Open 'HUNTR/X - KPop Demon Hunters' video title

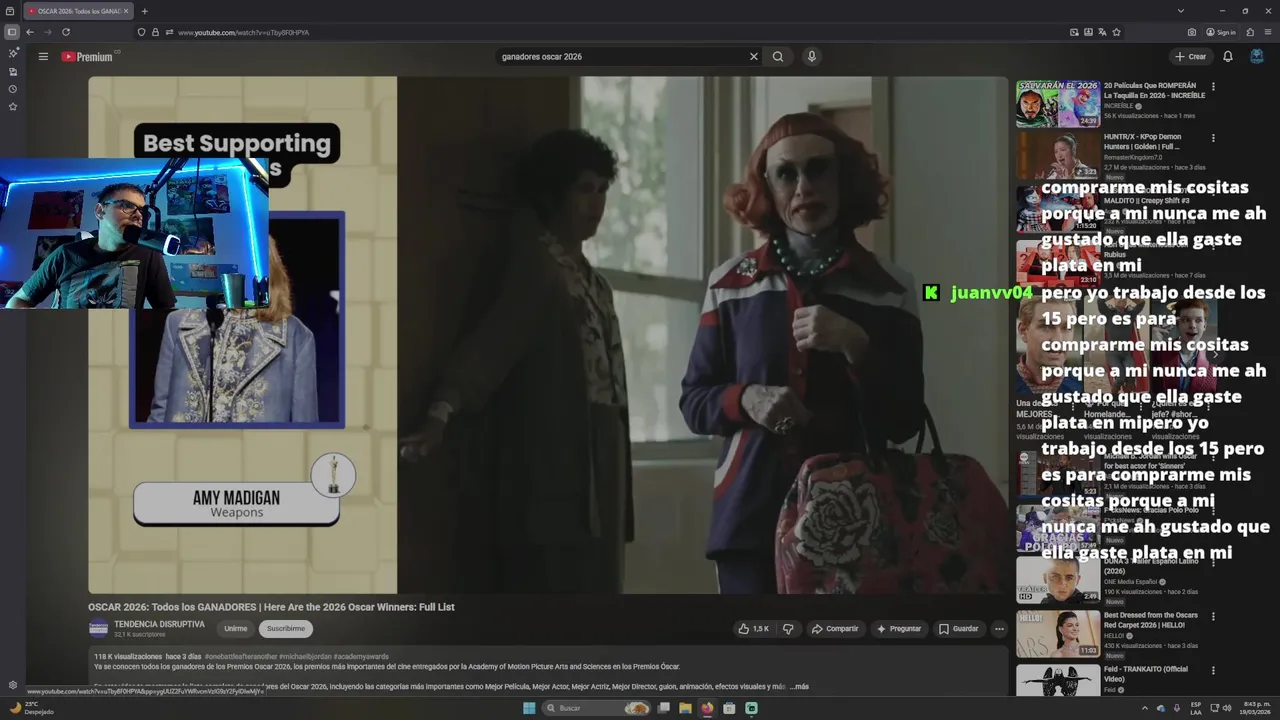click(1142, 142)
